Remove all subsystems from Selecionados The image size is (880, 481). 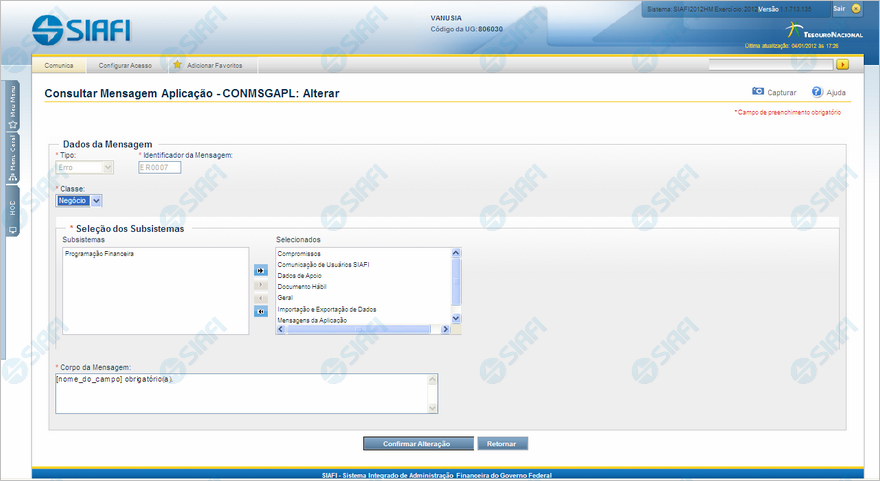coord(261,311)
